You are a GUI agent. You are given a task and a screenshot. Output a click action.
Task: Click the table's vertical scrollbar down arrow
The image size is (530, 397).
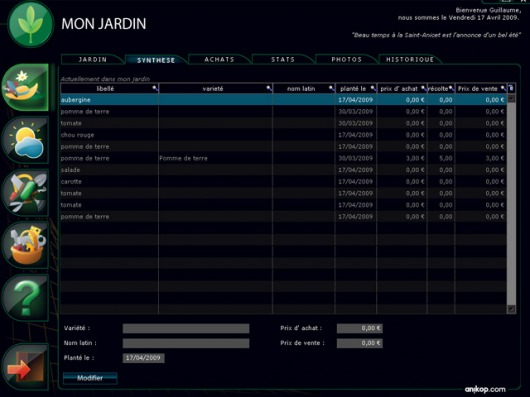point(511,309)
